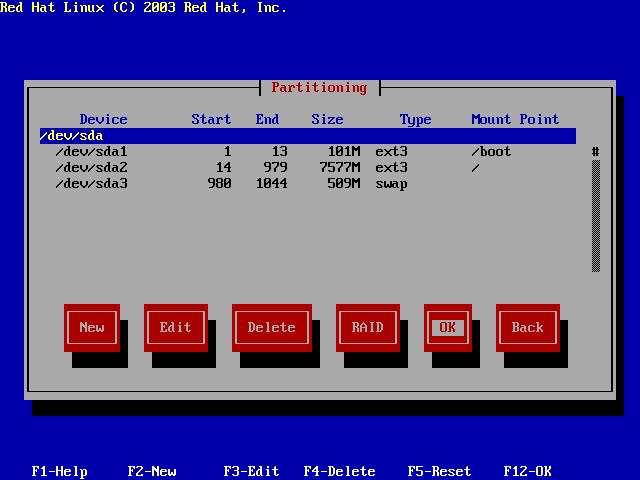The height and width of the screenshot is (480, 640).
Task: Click the start cylinder value 14
Action: tap(224, 167)
